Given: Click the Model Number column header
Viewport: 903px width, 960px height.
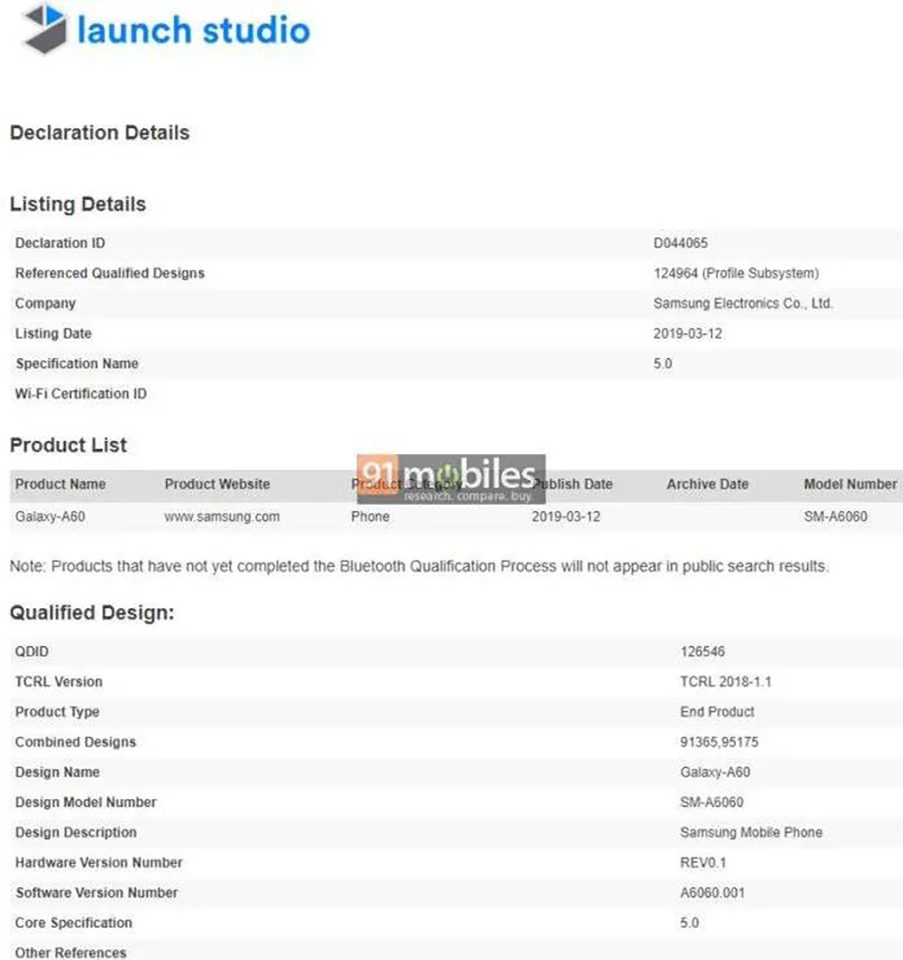Looking at the screenshot, I should pos(850,484).
